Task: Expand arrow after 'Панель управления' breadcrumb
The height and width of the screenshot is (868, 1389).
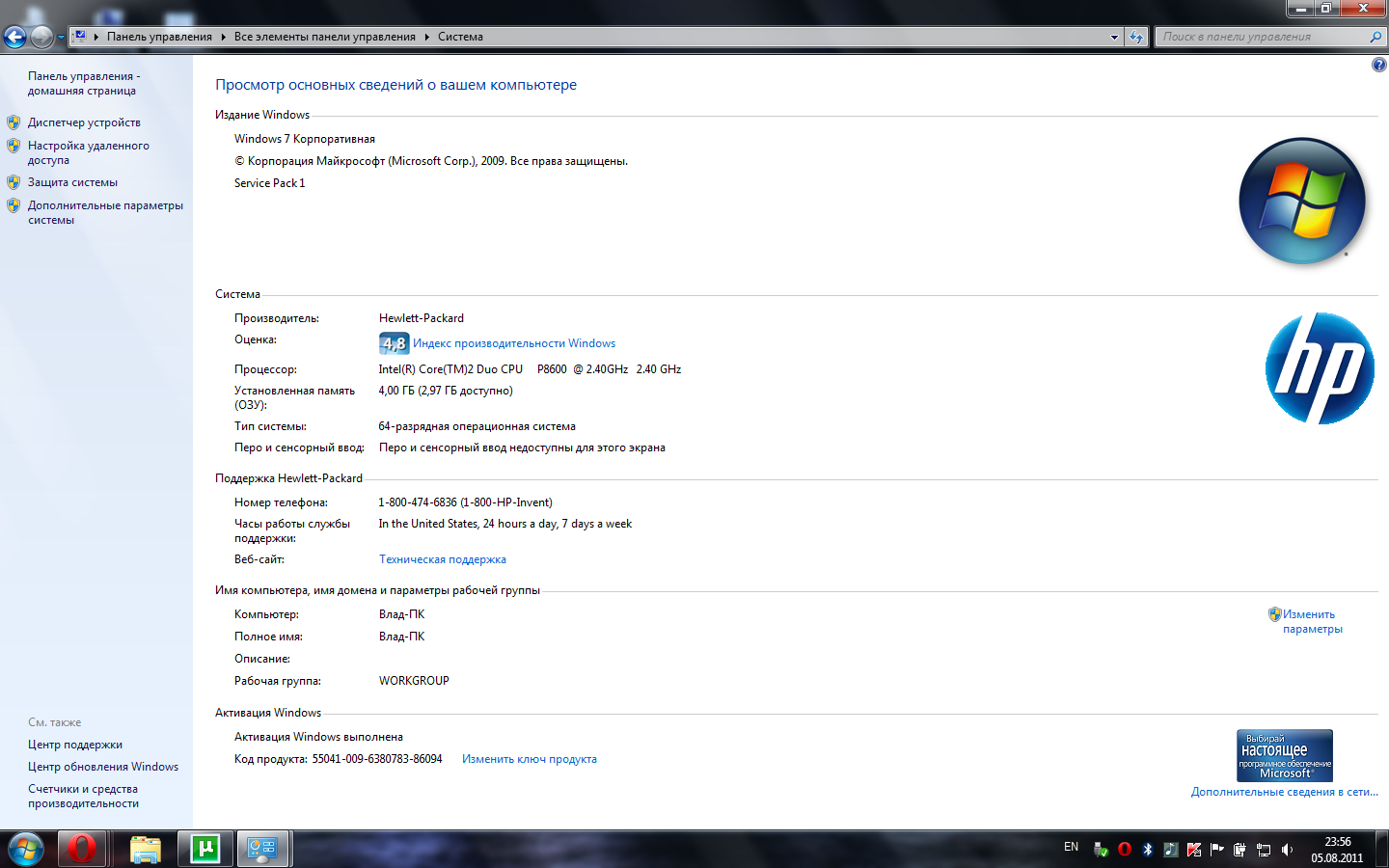Action: tap(223, 37)
